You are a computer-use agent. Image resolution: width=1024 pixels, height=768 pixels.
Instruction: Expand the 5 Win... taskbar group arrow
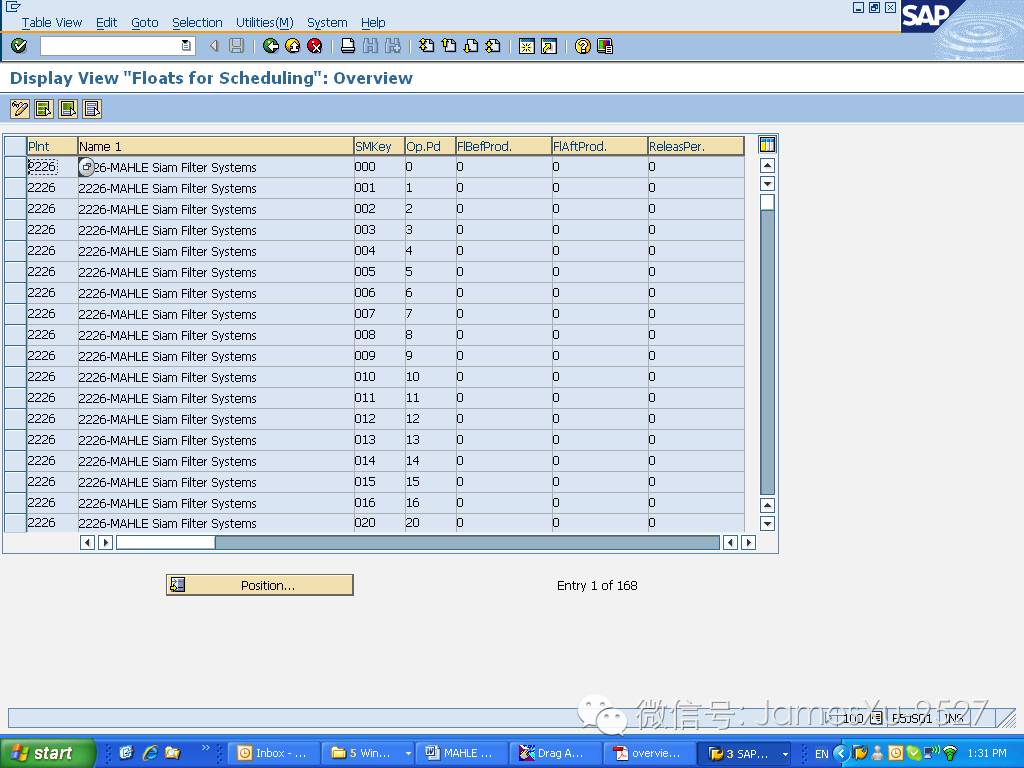[408, 754]
